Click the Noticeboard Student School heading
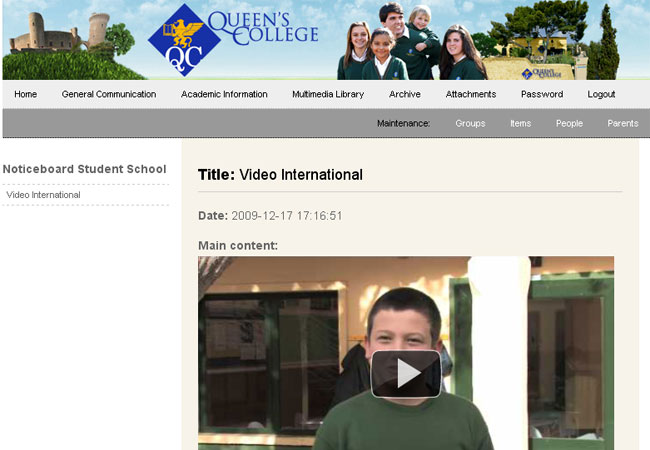 pos(85,169)
